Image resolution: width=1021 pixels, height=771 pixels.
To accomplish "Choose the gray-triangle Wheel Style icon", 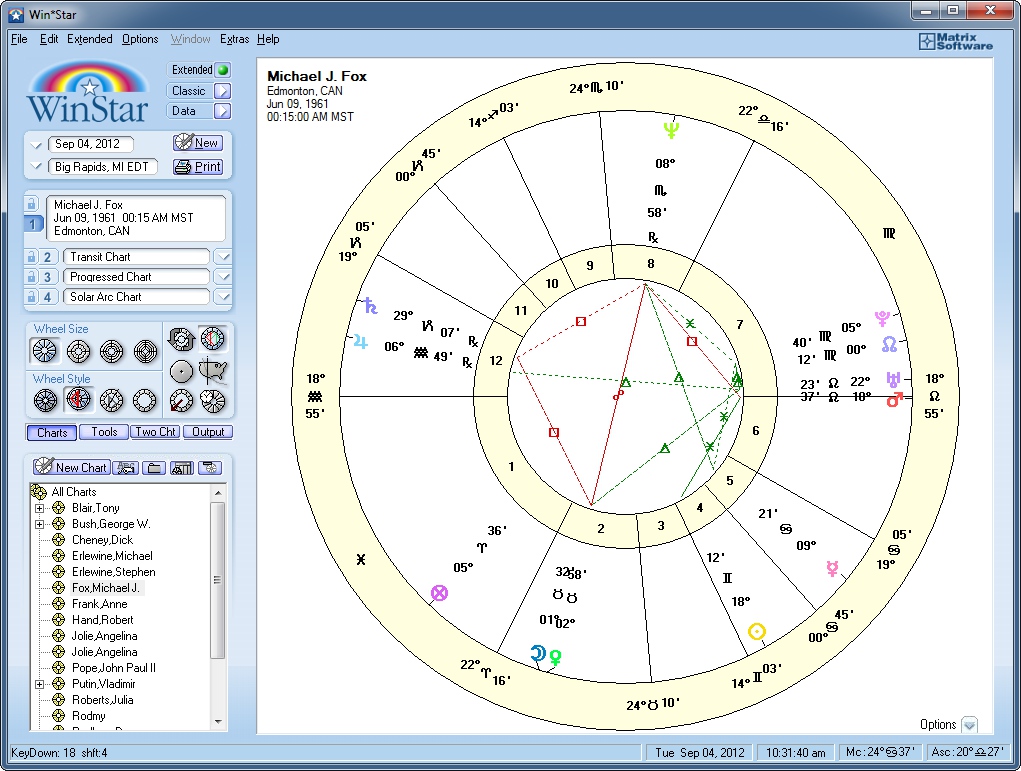I will (112, 400).
